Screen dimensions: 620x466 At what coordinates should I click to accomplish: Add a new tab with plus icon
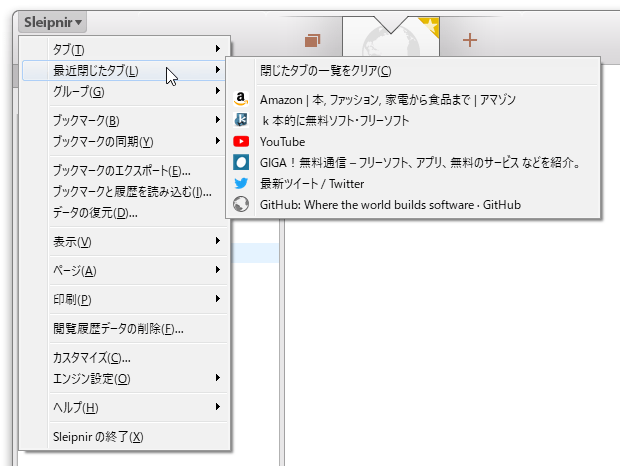469,40
